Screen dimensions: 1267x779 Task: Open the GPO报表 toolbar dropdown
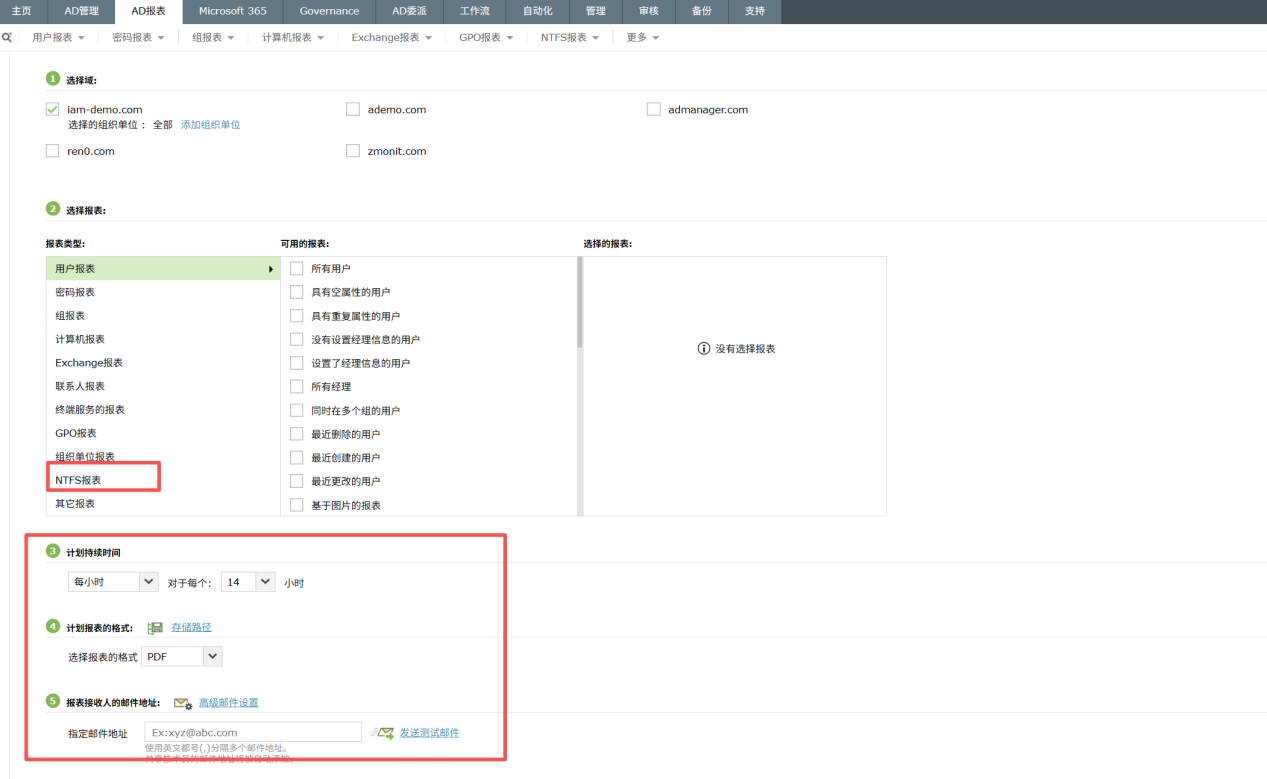click(486, 37)
